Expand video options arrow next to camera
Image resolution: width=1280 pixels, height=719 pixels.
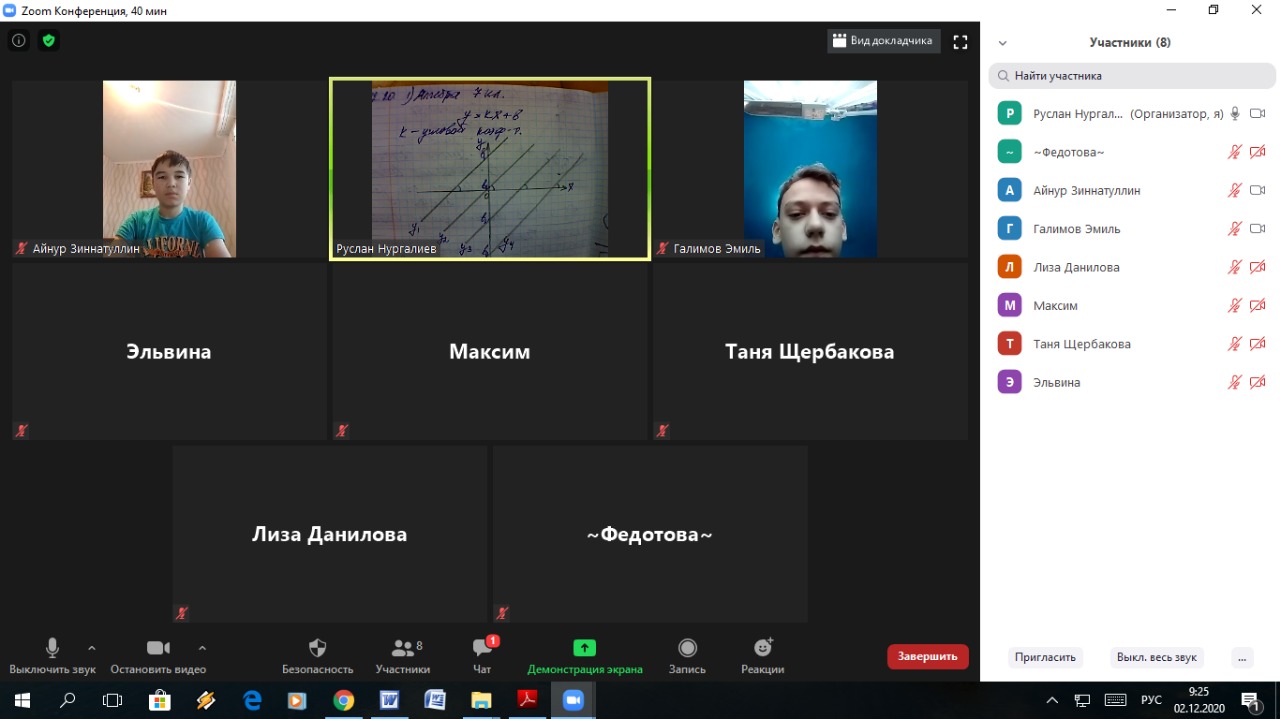click(x=202, y=647)
